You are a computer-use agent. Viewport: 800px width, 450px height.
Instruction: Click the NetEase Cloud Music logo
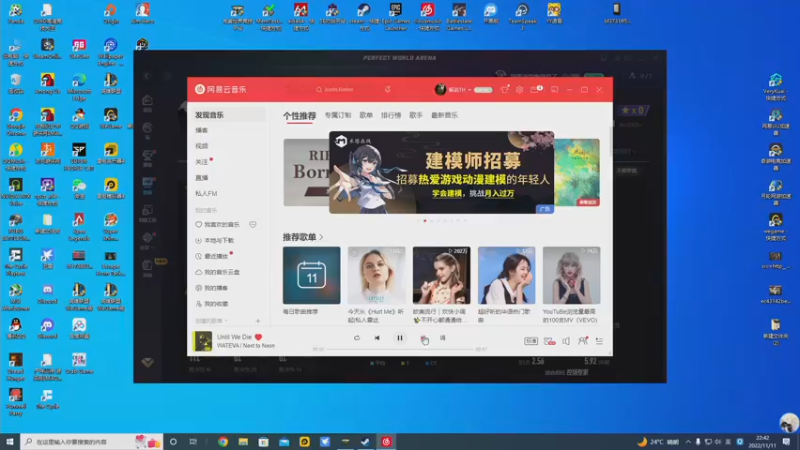(x=220, y=89)
